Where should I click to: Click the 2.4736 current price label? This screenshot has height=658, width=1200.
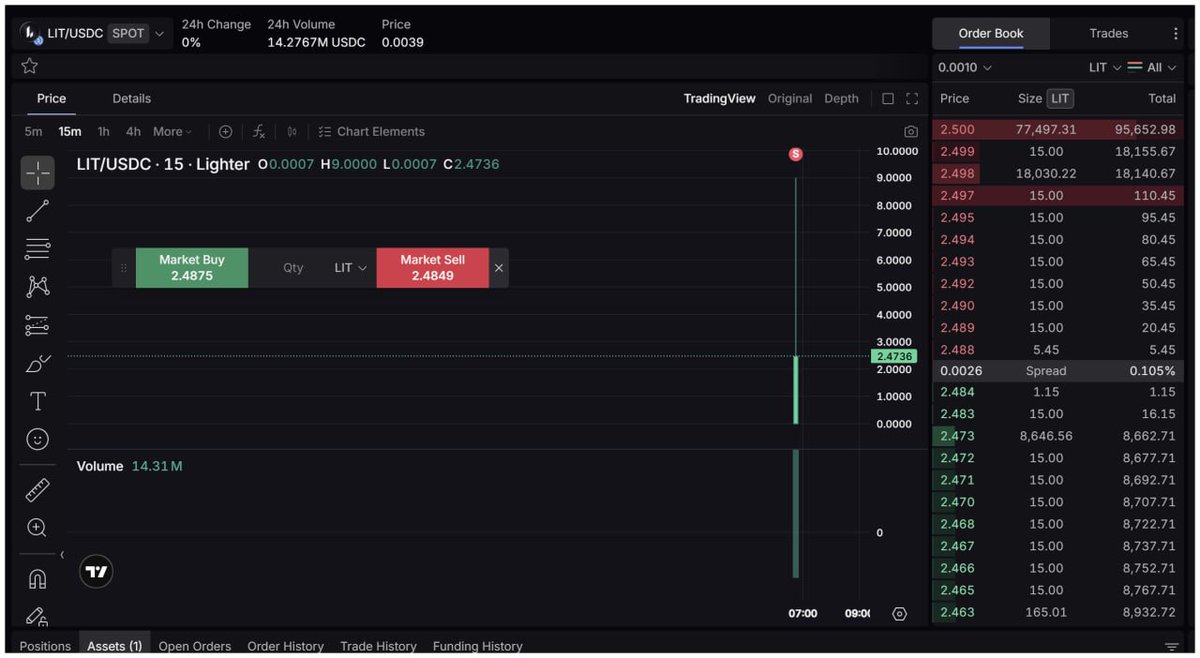[x=894, y=356]
